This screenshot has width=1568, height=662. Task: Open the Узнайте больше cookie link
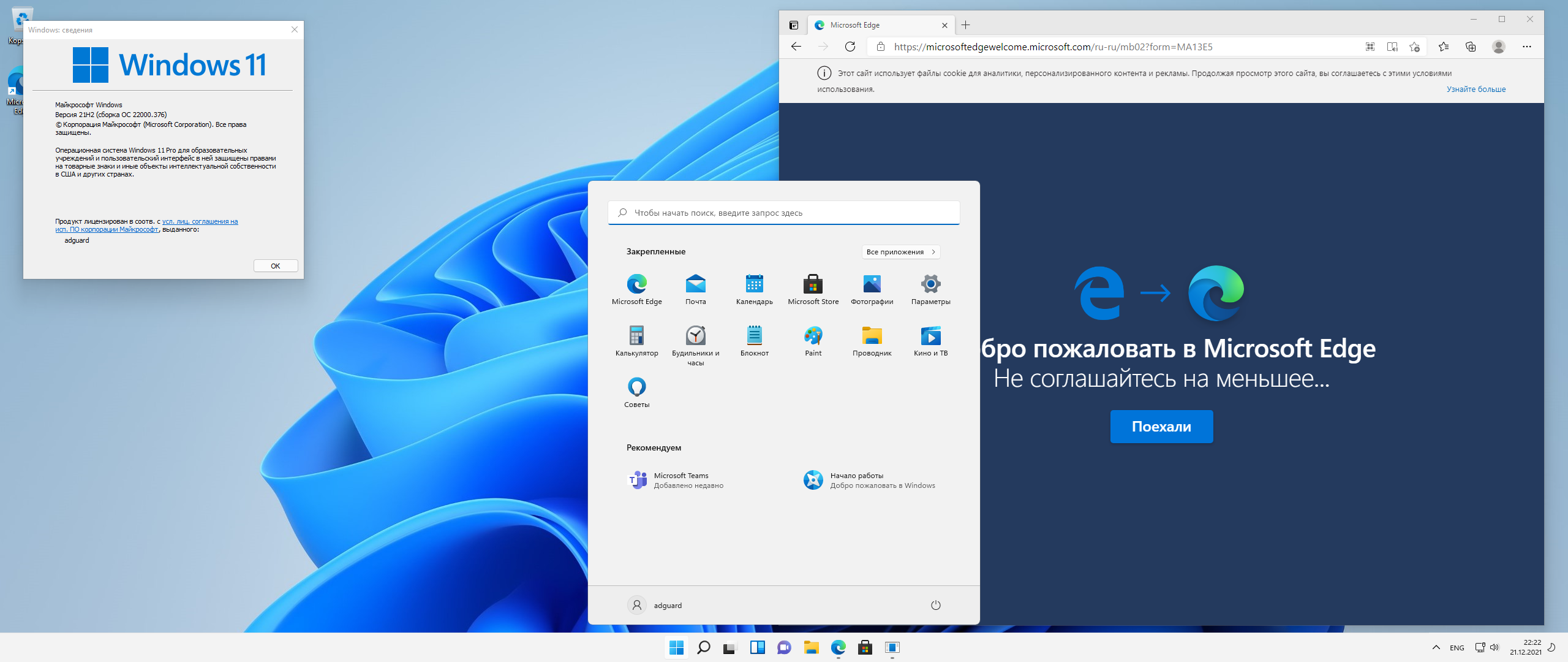1476,89
